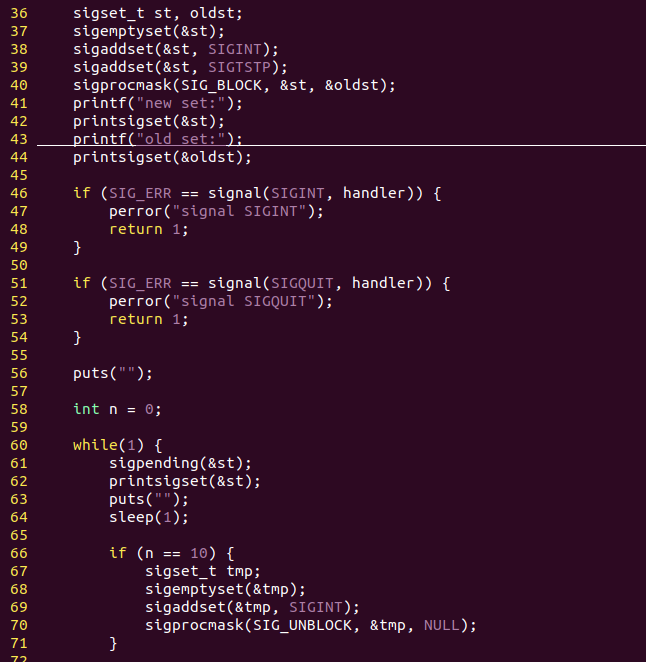646x662 pixels.
Task: Click sigset_t tmp declaration
Action: (x=202, y=571)
